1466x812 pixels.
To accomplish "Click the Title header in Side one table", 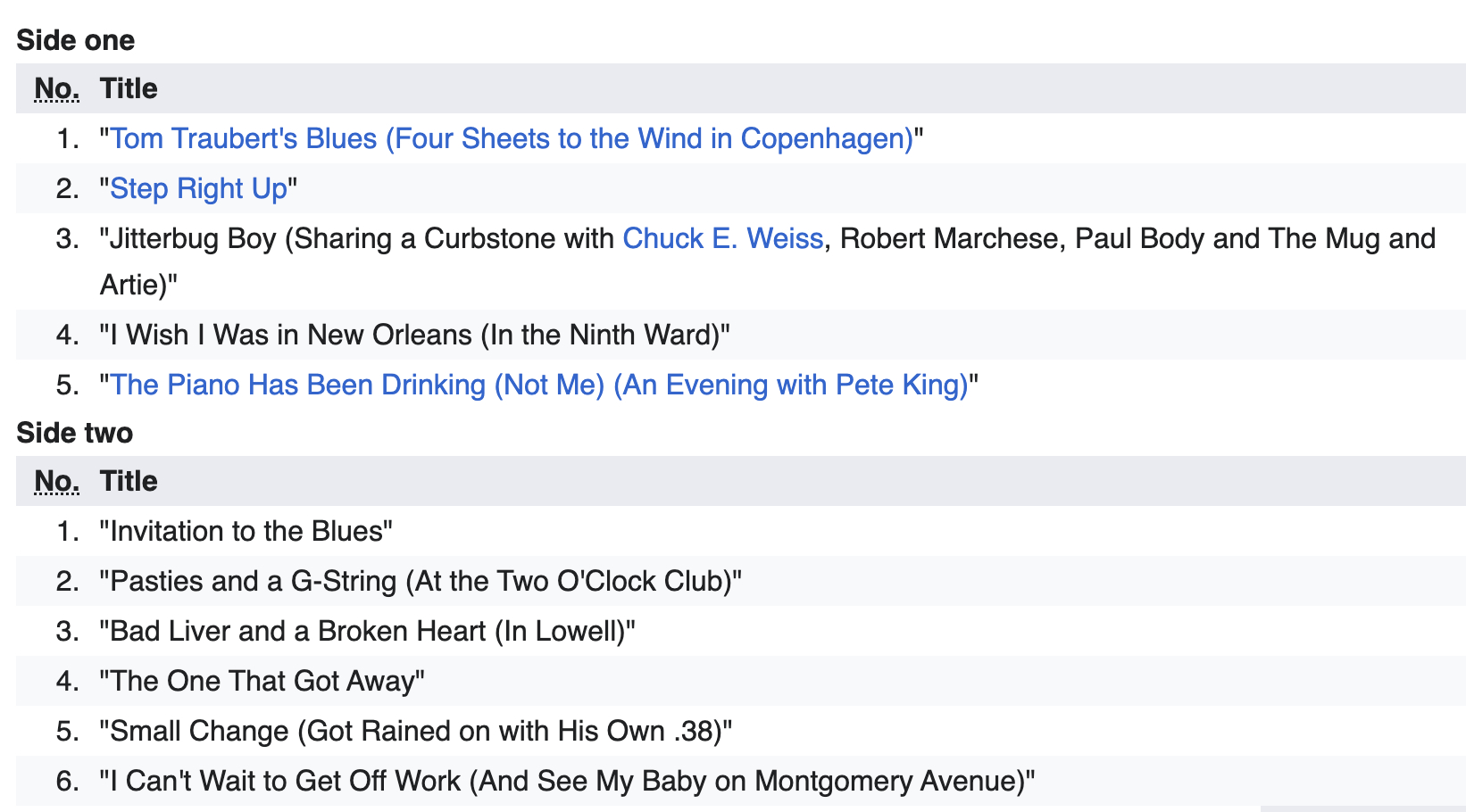I will coord(129,89).
